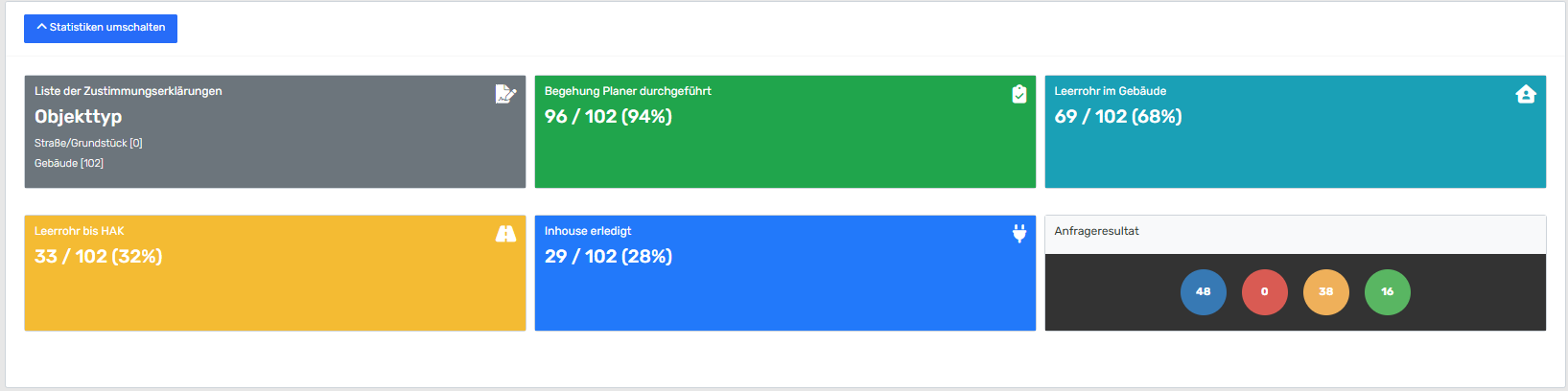The height and width of the screenshot is (391, 1568).
Task: Click the plug icon on Inhouse erledigt card
Action: tap(1018, 234)
